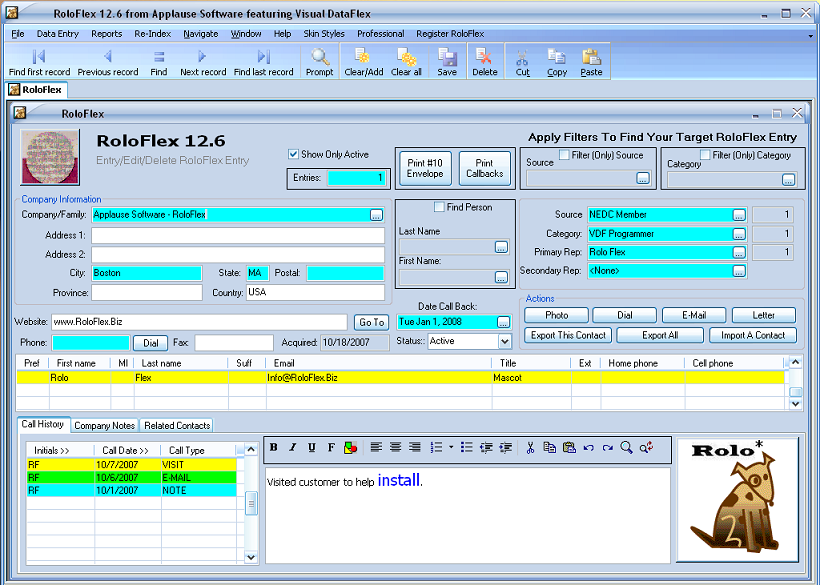Go to the first record using toolbar
The height and width of the screenshot is (585, 820).
[39, 56]
